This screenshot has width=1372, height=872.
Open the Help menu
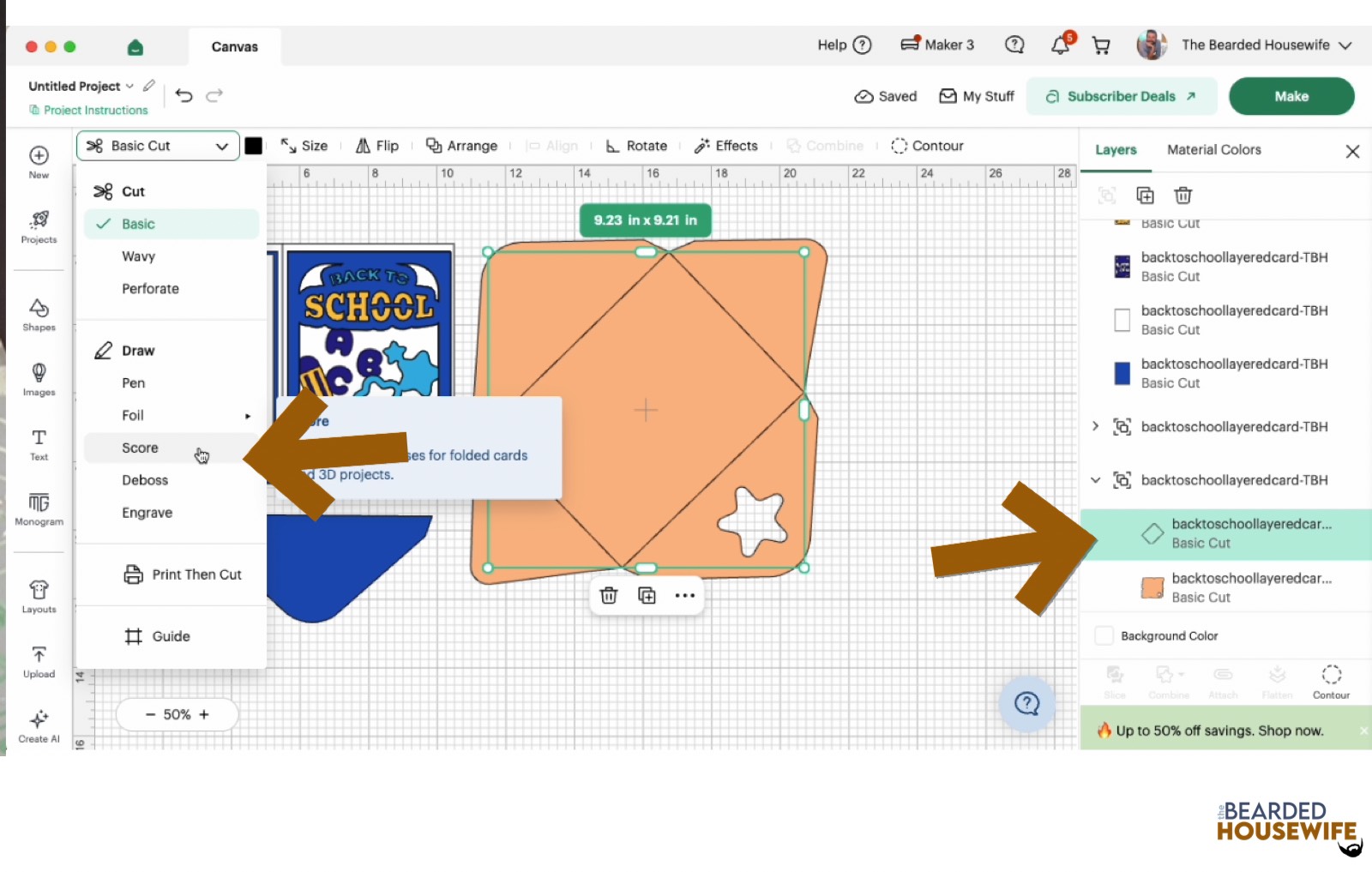[845, 45]
